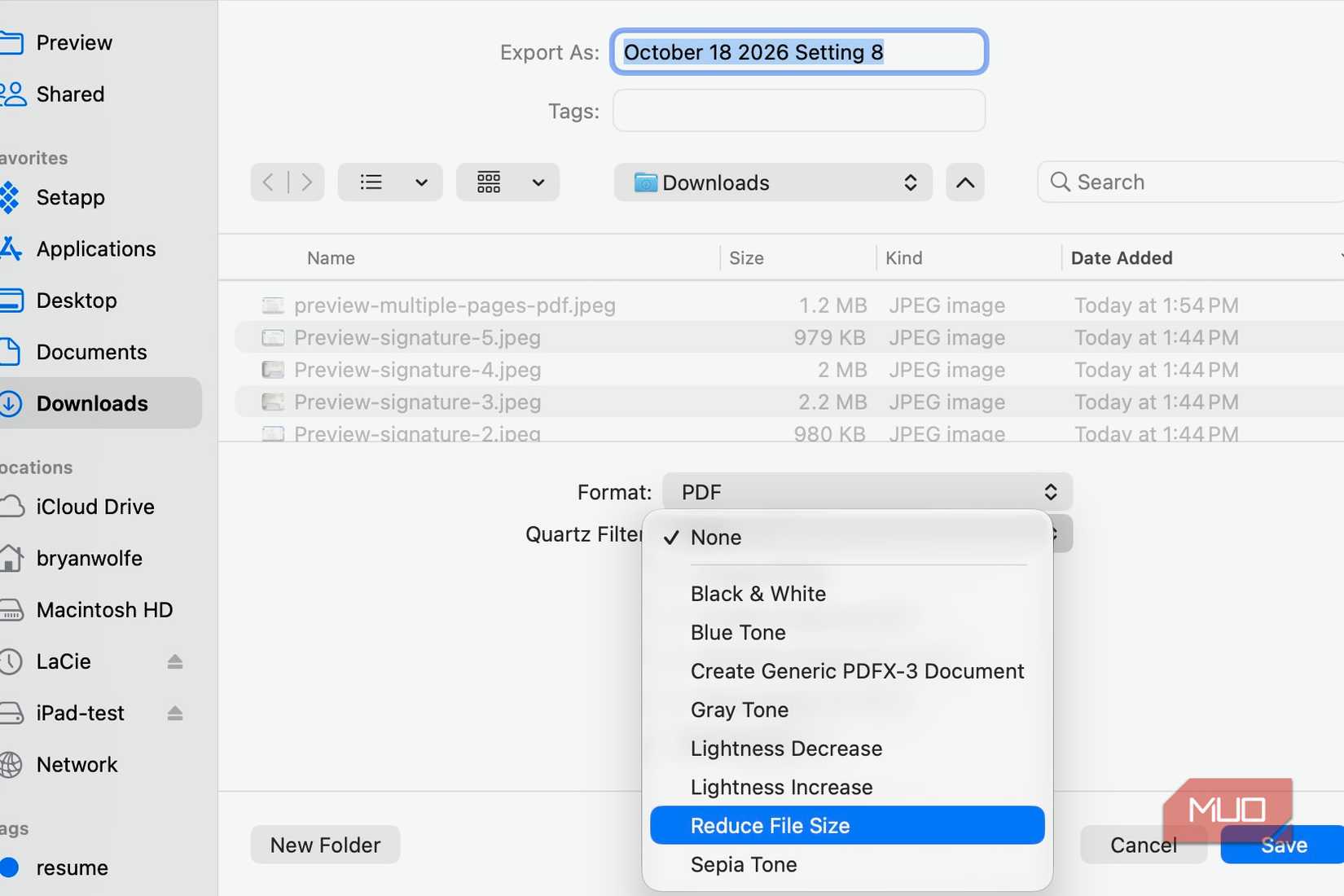The width and height of the screenshot is (1344, 896).
Task: Click the Tags input field
Action: [x=799, y=110]
